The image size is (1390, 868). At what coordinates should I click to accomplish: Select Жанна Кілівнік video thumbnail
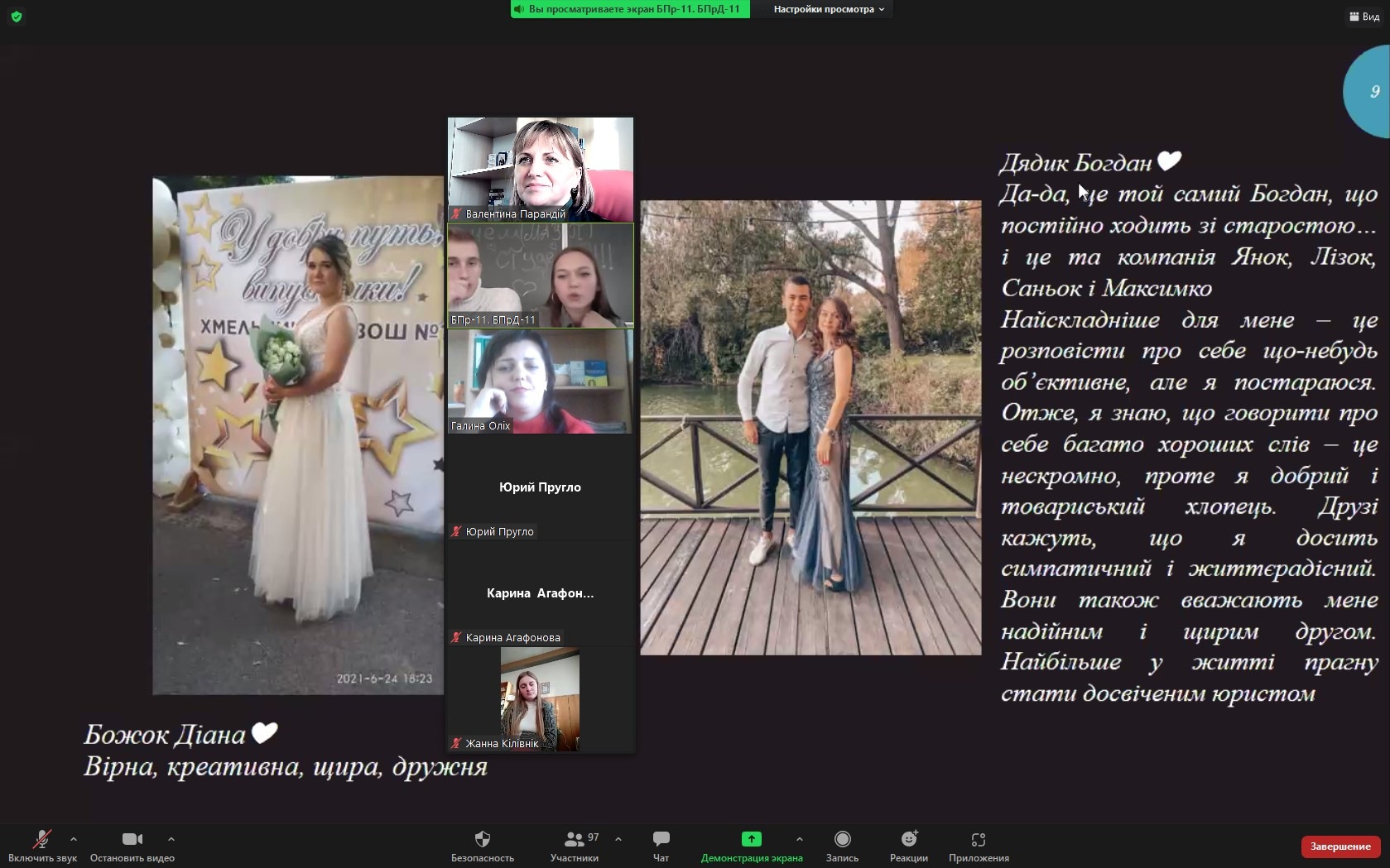click(x=540, y=699)
